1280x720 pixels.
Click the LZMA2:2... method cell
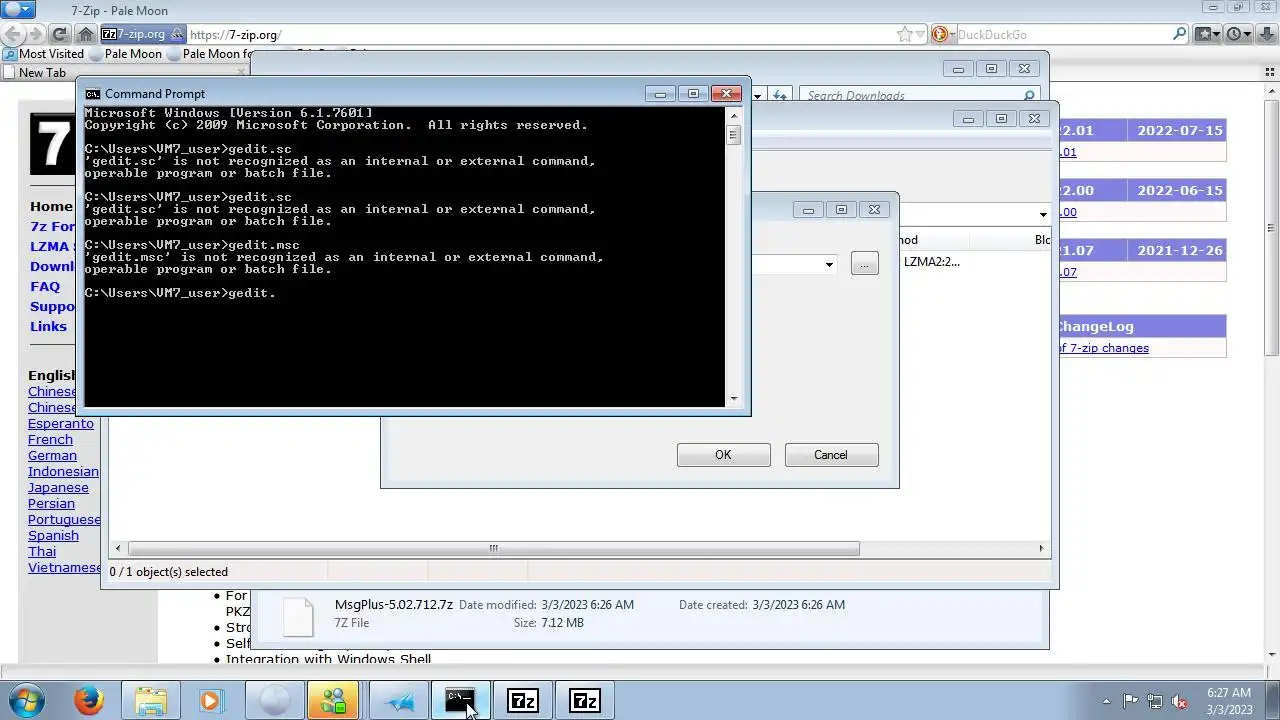(x=931, y=262)
